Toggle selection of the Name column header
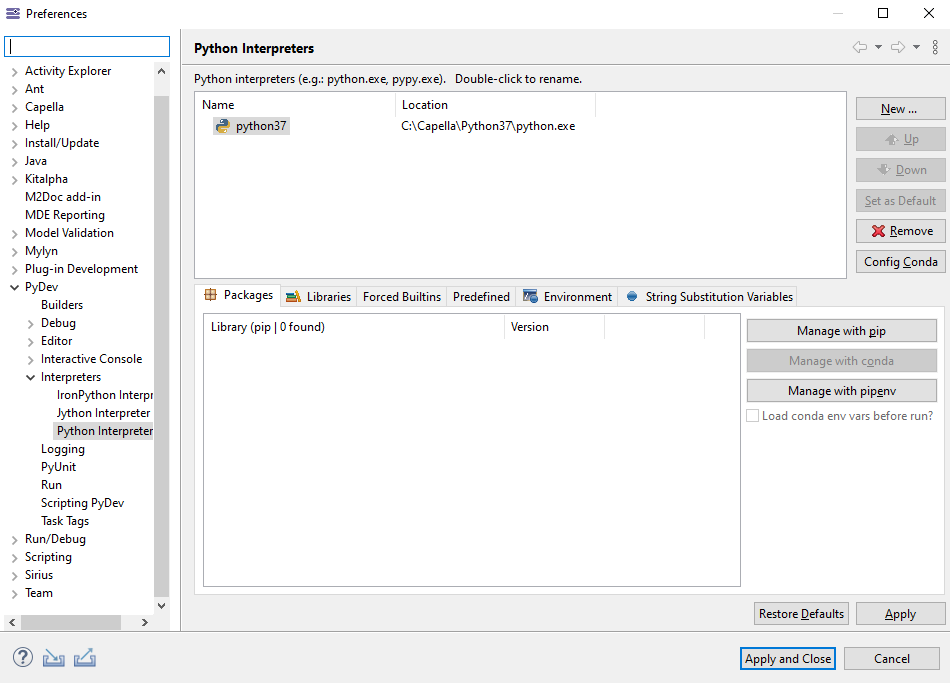This screenshot has width=950, height=683. coord(220,104)
